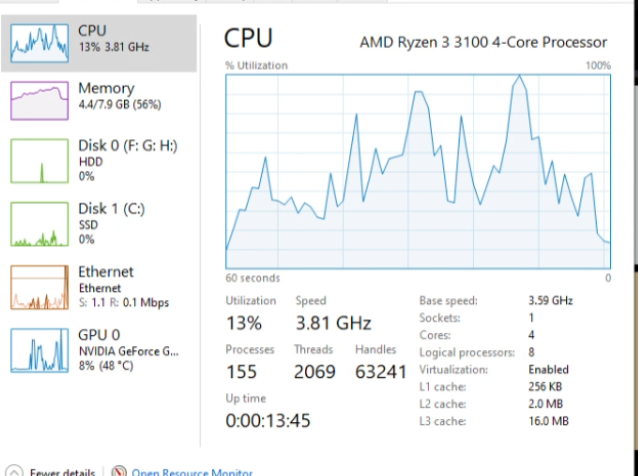The width and height of the screenshot is (638, 476).
Task: Click the Handles count 63241
Action: click(x=381, y=372)
